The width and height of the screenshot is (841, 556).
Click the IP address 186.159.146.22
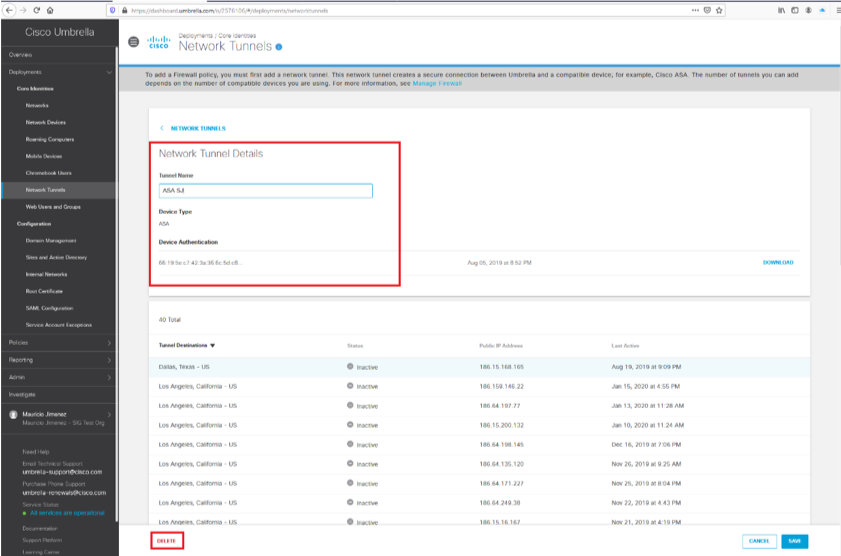(x=501, y=387)
